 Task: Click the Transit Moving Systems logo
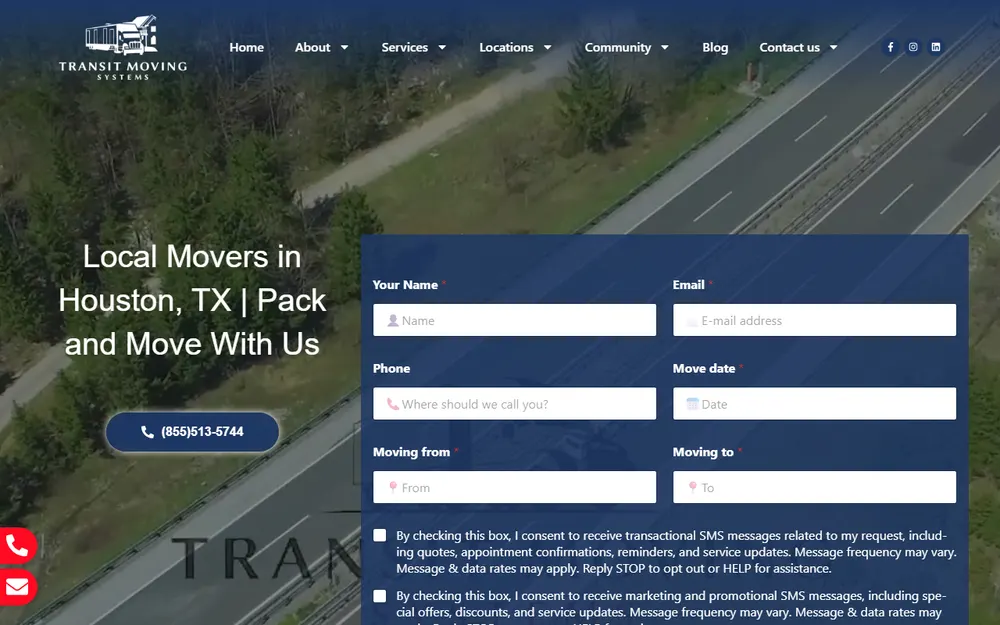(x=123, y=48)
